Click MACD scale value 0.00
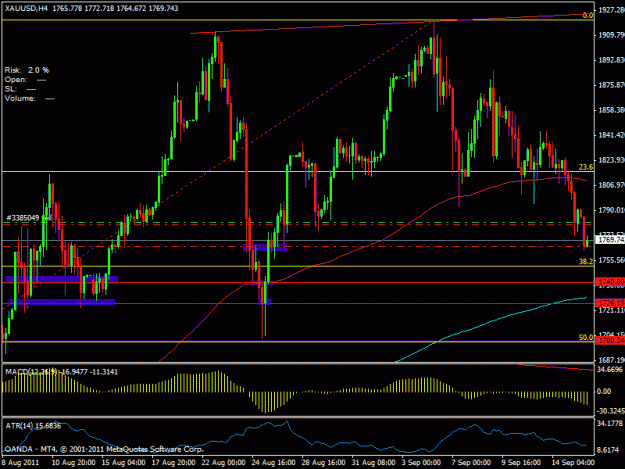Screen dimensions: 625x469 (x=604, y=392)
